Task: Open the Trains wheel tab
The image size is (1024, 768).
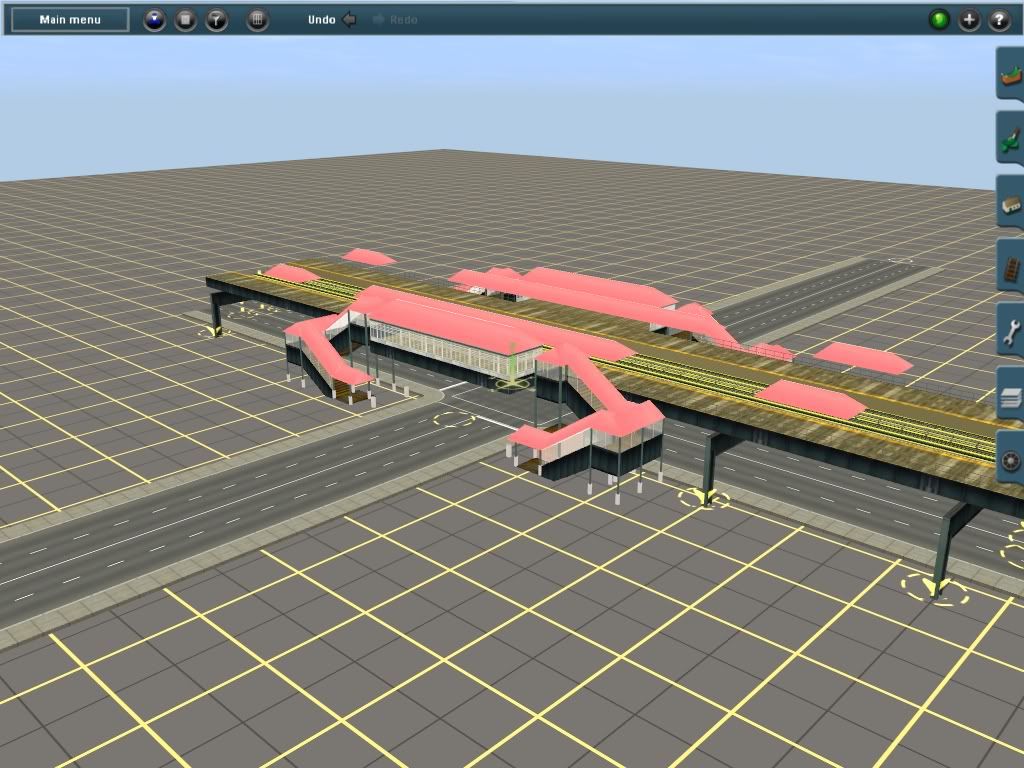Action: coord(1010,458)
